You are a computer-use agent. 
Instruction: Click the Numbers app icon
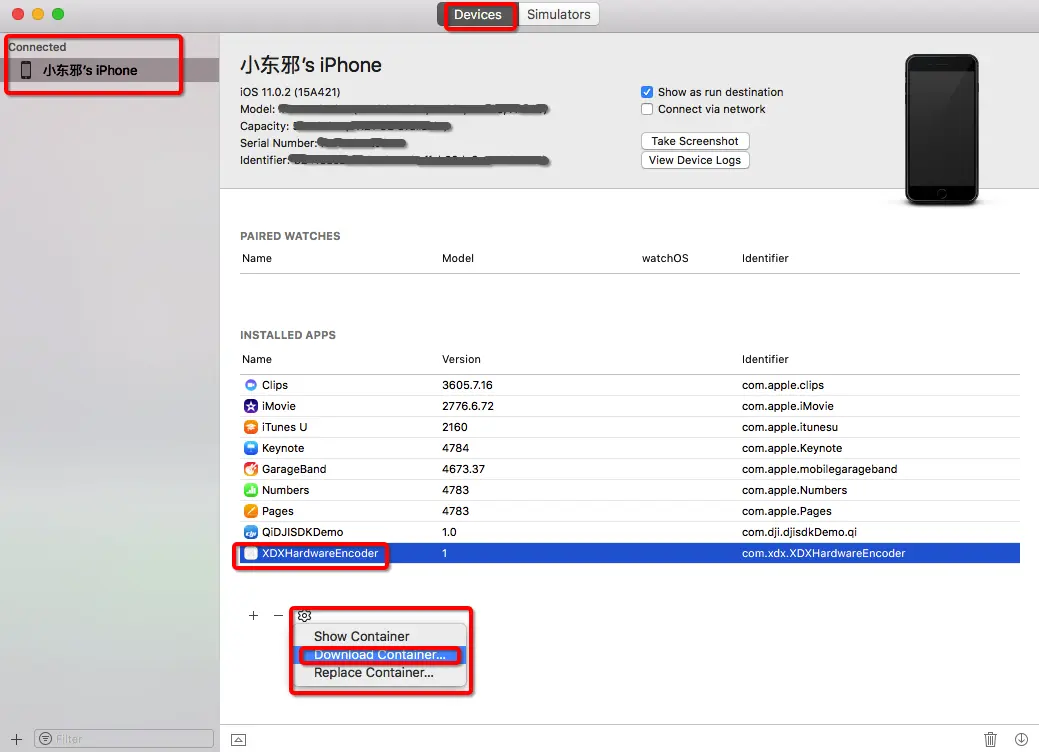point(250,490)
